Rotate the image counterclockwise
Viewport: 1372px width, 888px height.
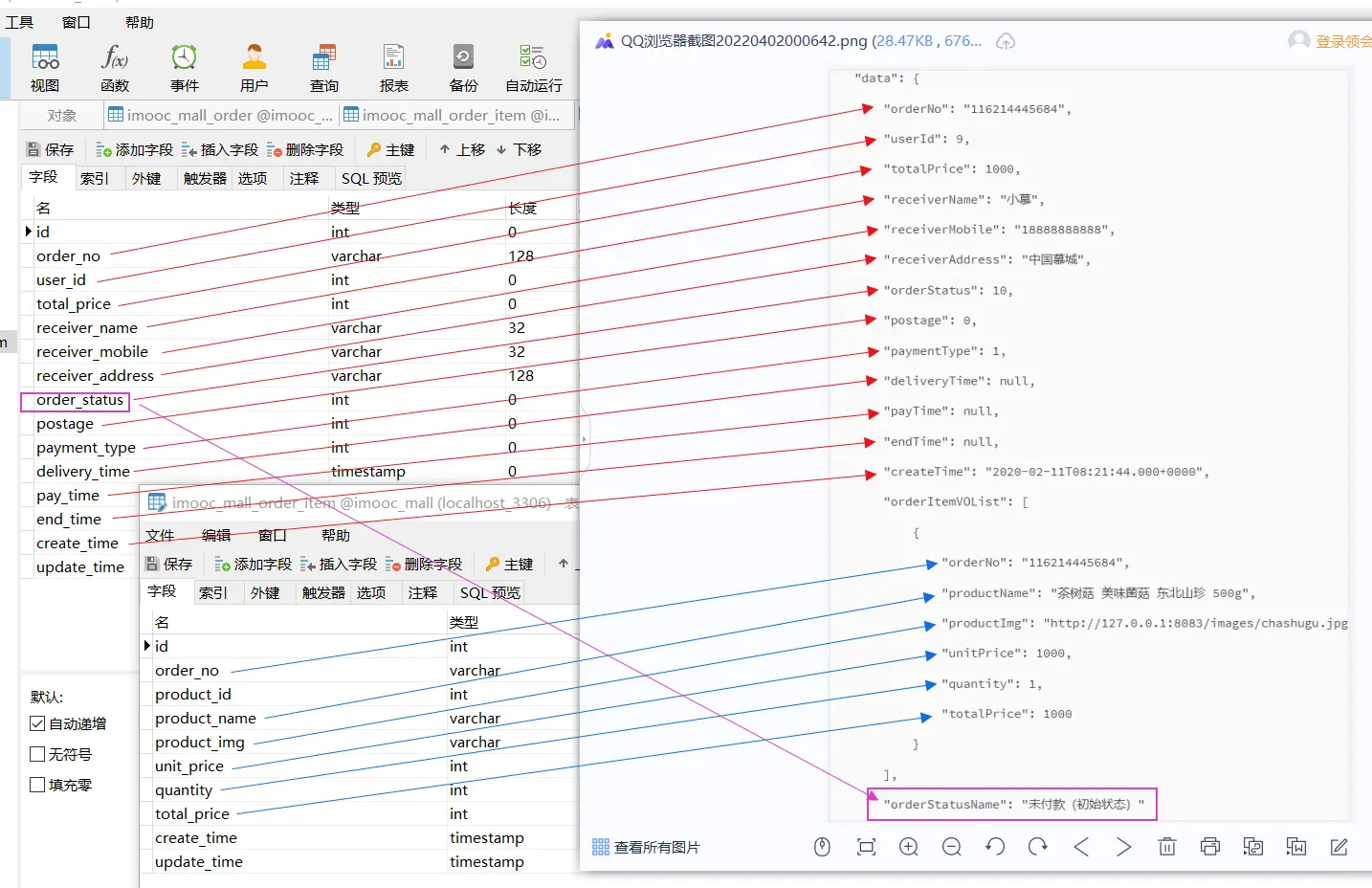(995, 847)
